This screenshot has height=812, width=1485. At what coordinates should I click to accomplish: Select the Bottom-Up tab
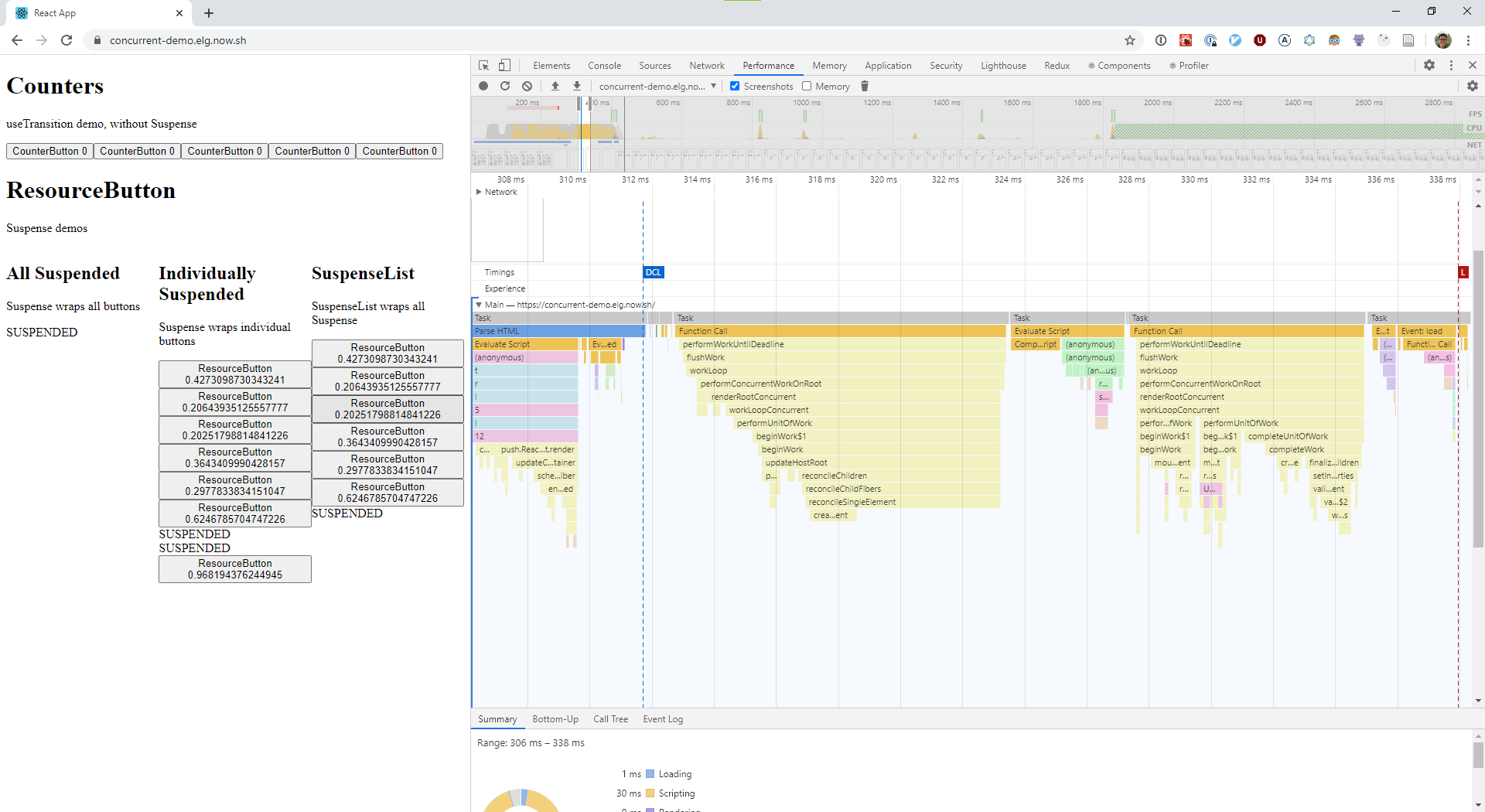[555, 719]
